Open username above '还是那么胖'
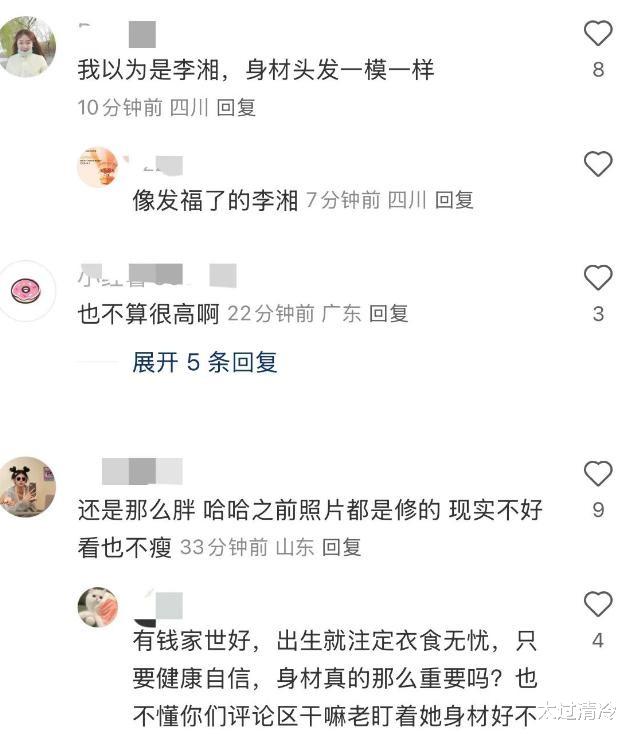The image size is (627, 734). tap(142, 471)
